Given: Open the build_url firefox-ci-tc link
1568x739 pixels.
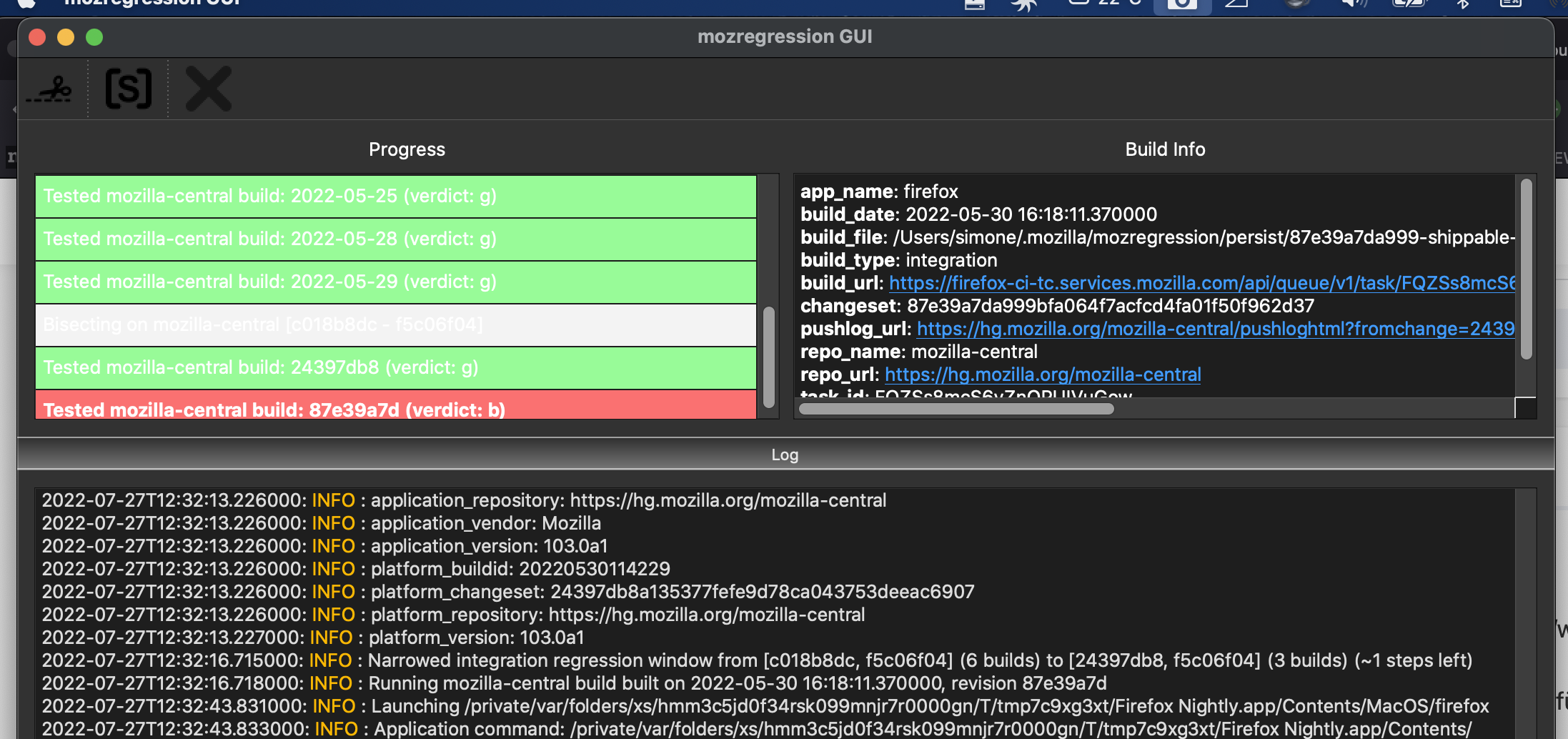Looking at the screenshot, I should tap(1201, 283).
